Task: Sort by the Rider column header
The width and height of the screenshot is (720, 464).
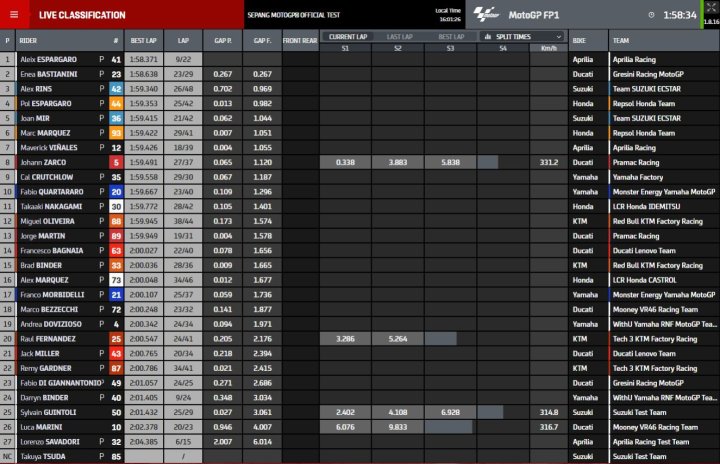Action: click(x=28, y=41)
